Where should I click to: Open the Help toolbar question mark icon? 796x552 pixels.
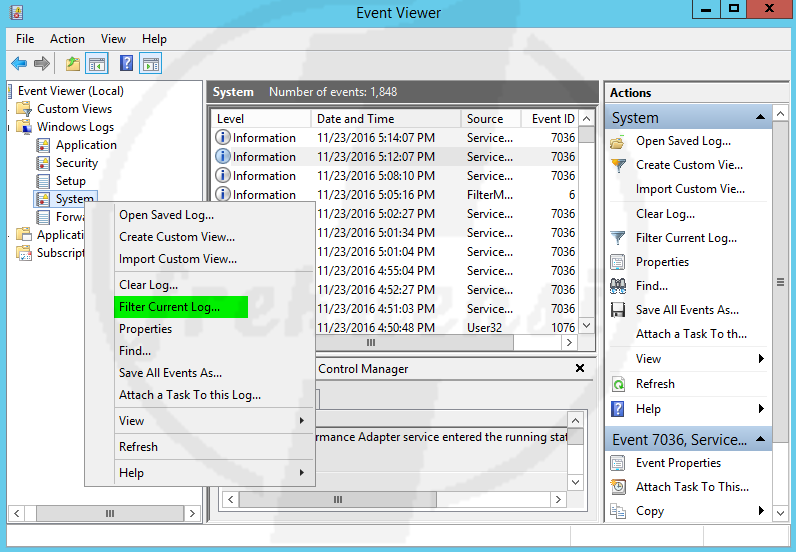126,63
